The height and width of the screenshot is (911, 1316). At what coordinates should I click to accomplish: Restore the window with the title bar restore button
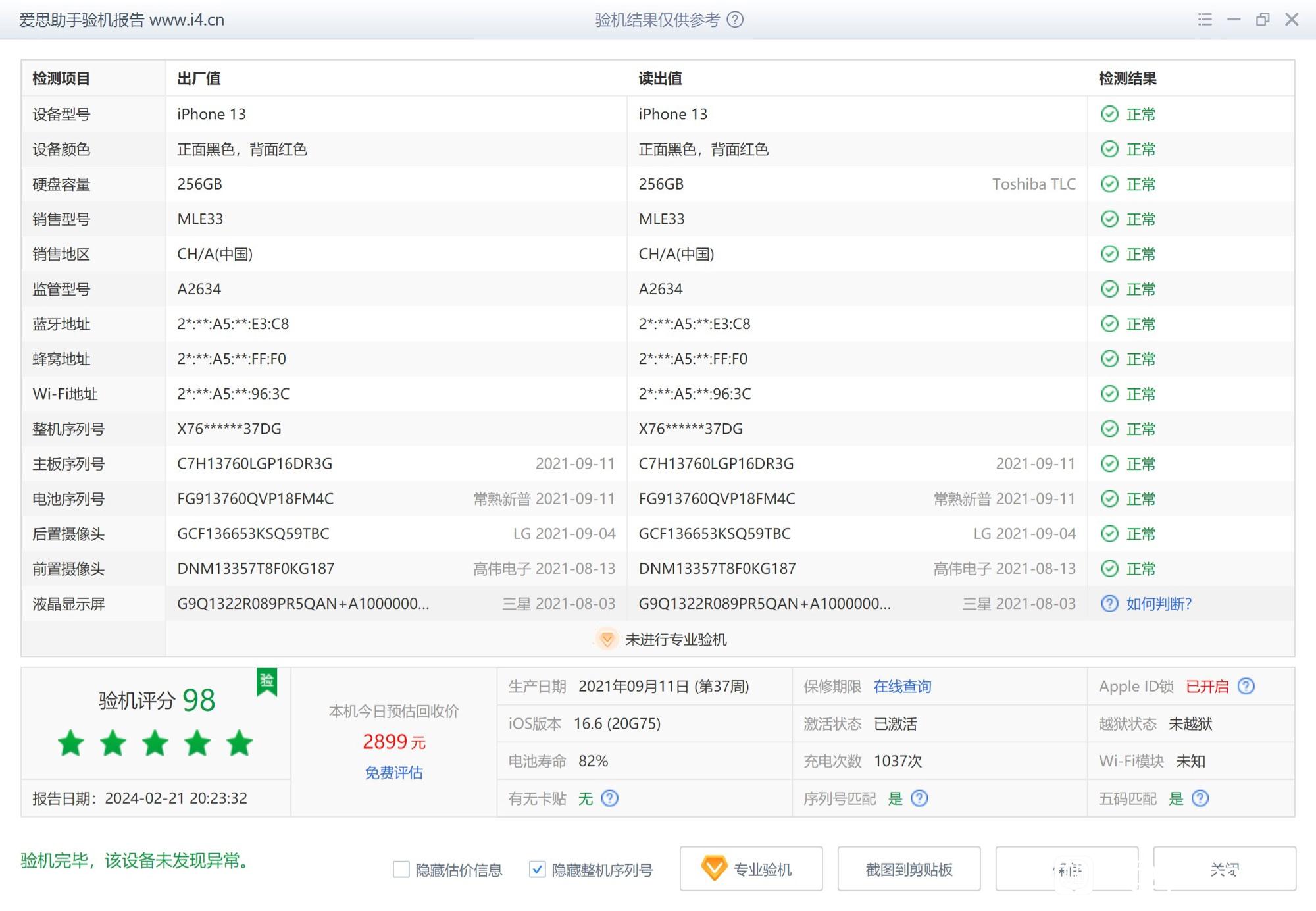(1262, 20)
